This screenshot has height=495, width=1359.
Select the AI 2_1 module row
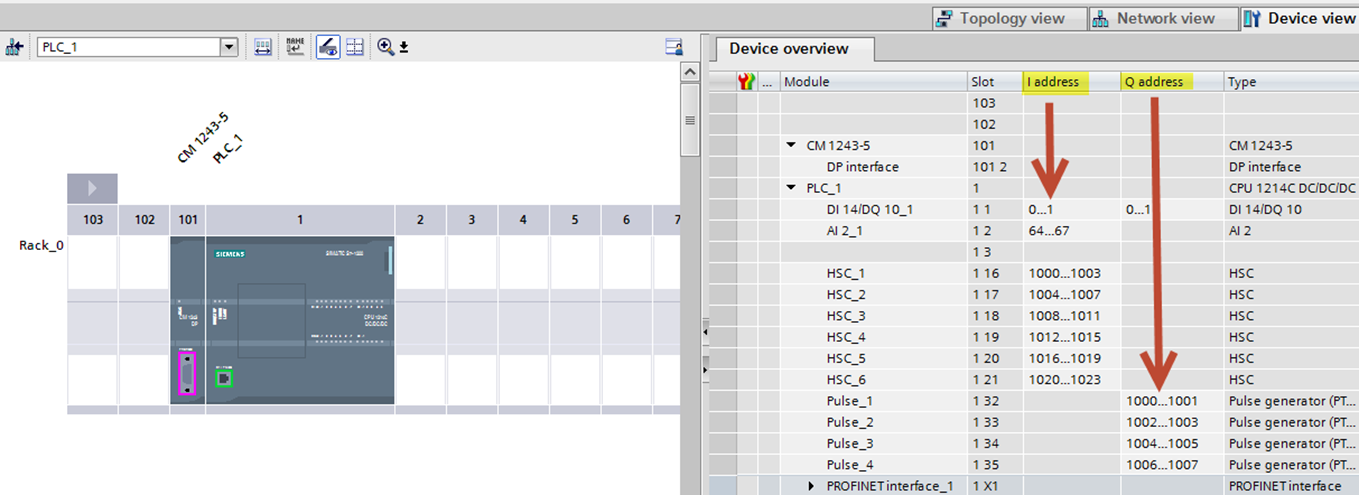(1034, 231)
